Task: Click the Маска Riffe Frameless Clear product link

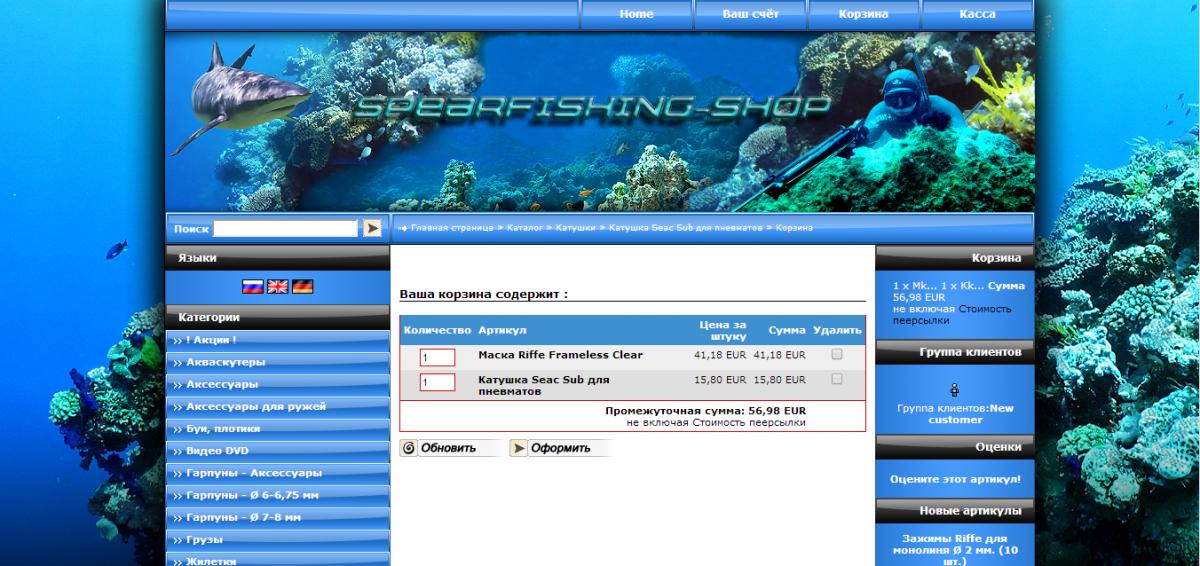Action: coord(560,355)
